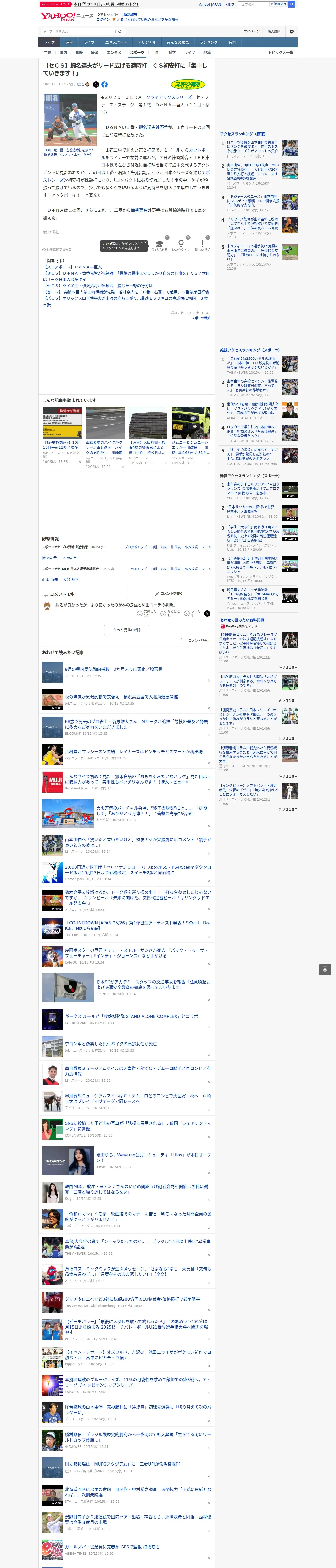
Task: React with 新しい視点 exclamation icon
Action: point(203,244)
